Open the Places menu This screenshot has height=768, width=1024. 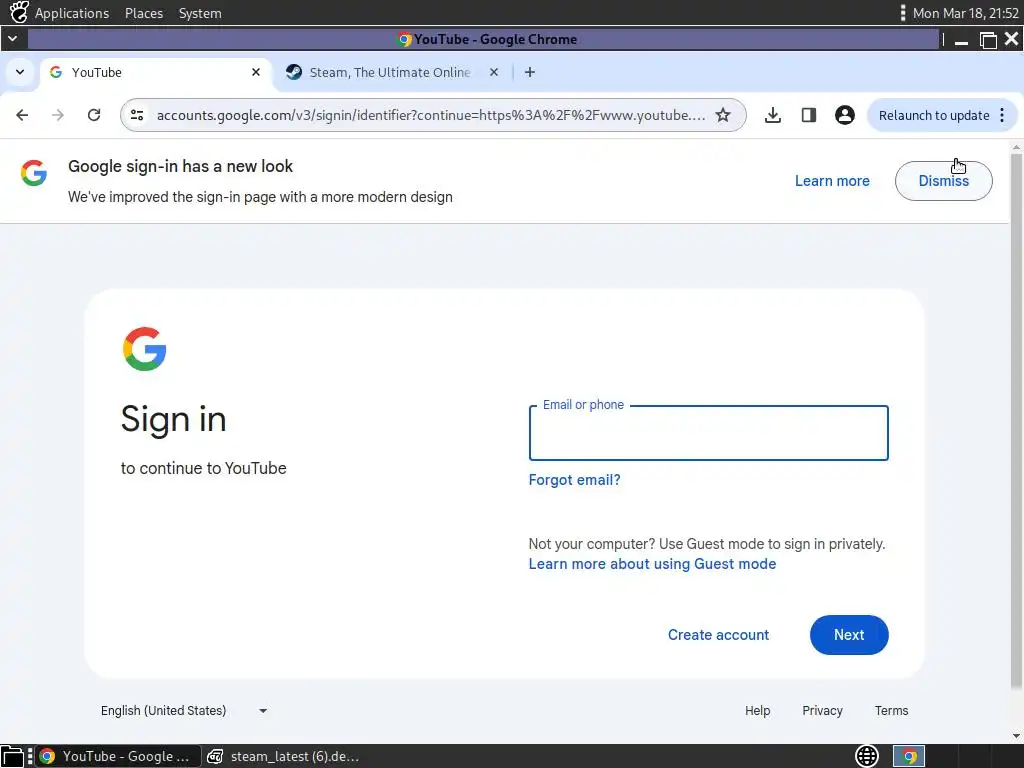tap(144, 13)
